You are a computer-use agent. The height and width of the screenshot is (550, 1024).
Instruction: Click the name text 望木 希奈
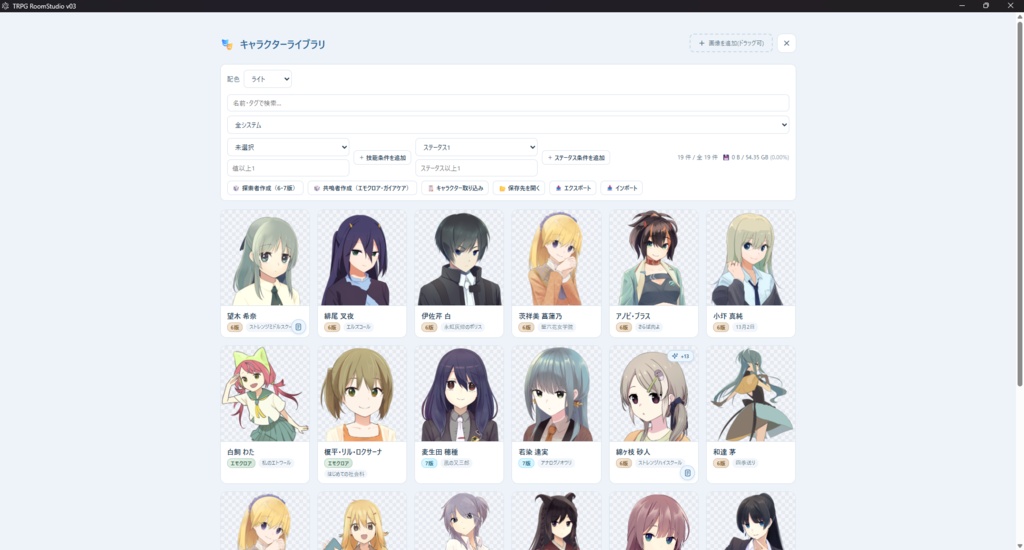coord(242,316)
